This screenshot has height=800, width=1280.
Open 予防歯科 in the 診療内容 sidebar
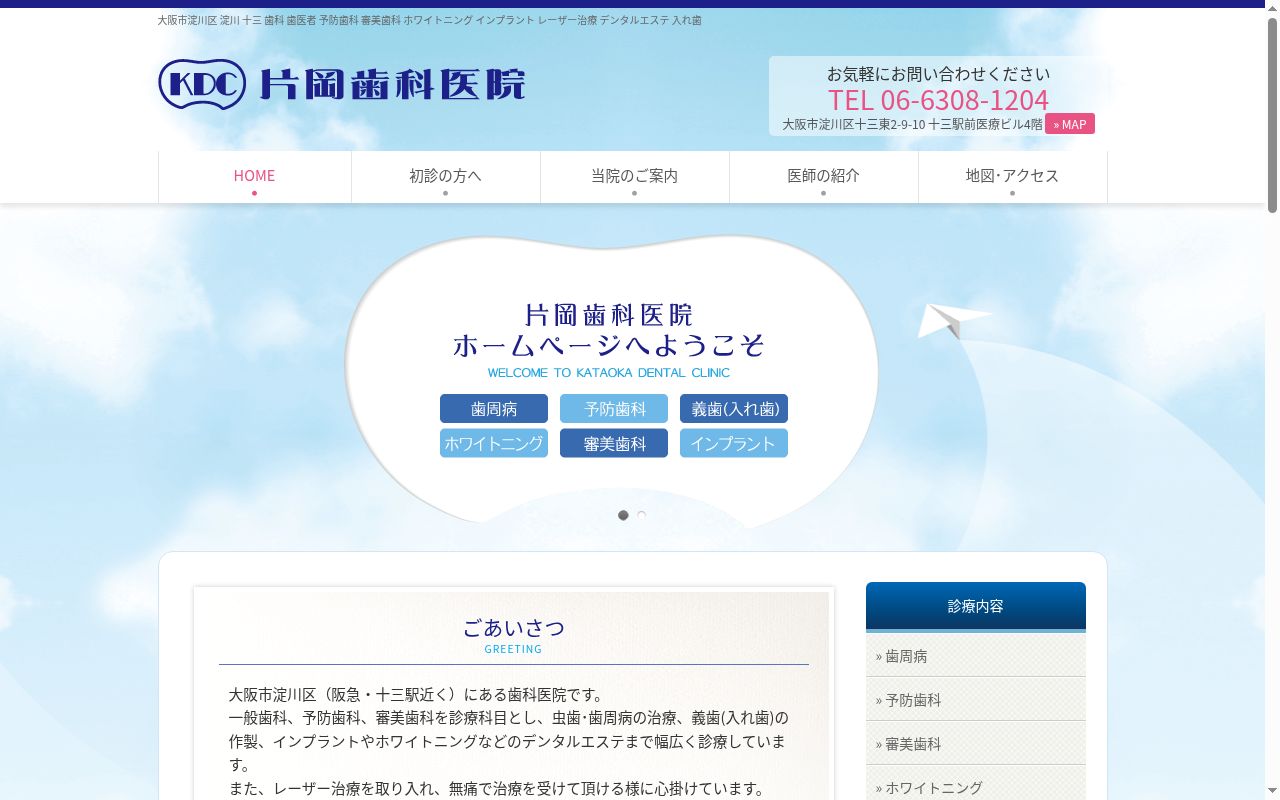click(x=976, y=700)
